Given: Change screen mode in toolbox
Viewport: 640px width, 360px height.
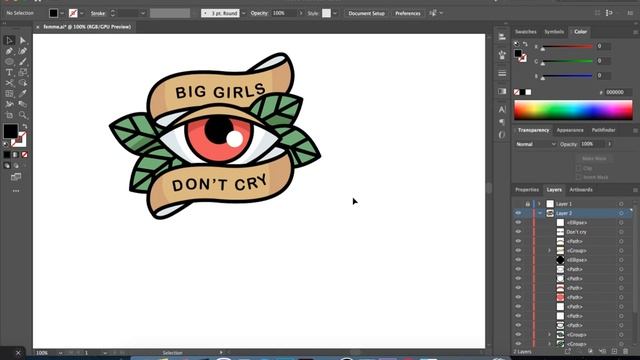Looking at the screenshot, I should (16, 177).
